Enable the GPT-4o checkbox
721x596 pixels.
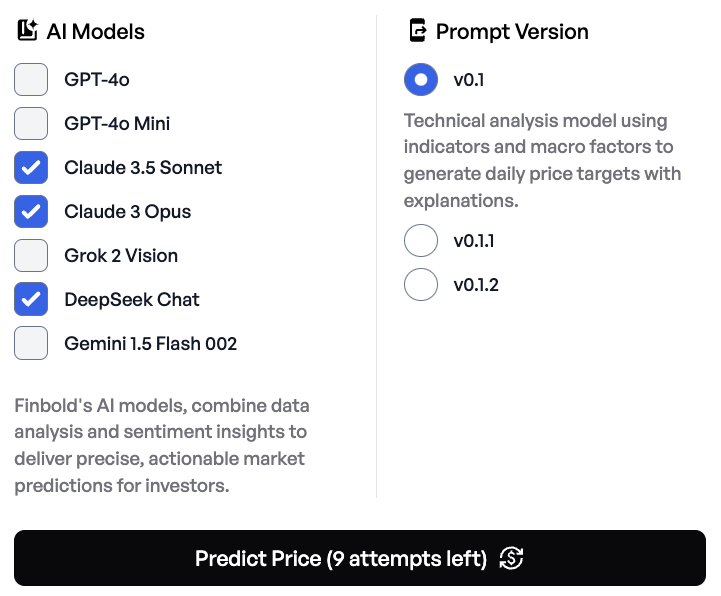(x=31, y=80)
